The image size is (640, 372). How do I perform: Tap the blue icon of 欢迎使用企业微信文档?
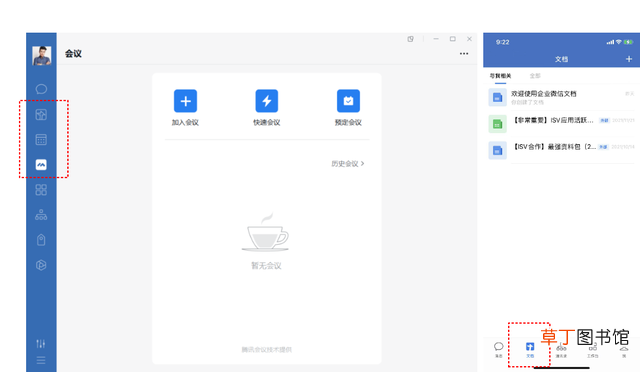tap(498, 98)
